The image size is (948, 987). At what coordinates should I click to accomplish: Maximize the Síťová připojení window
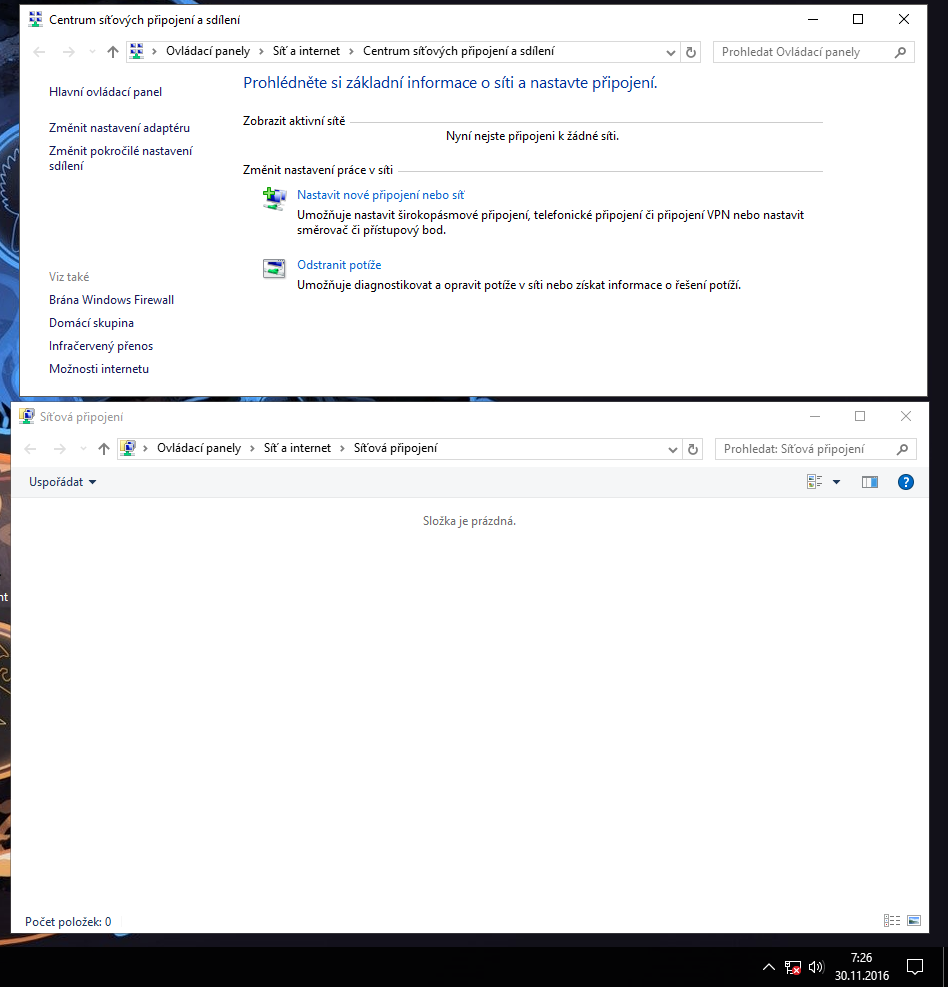[860, 416]
